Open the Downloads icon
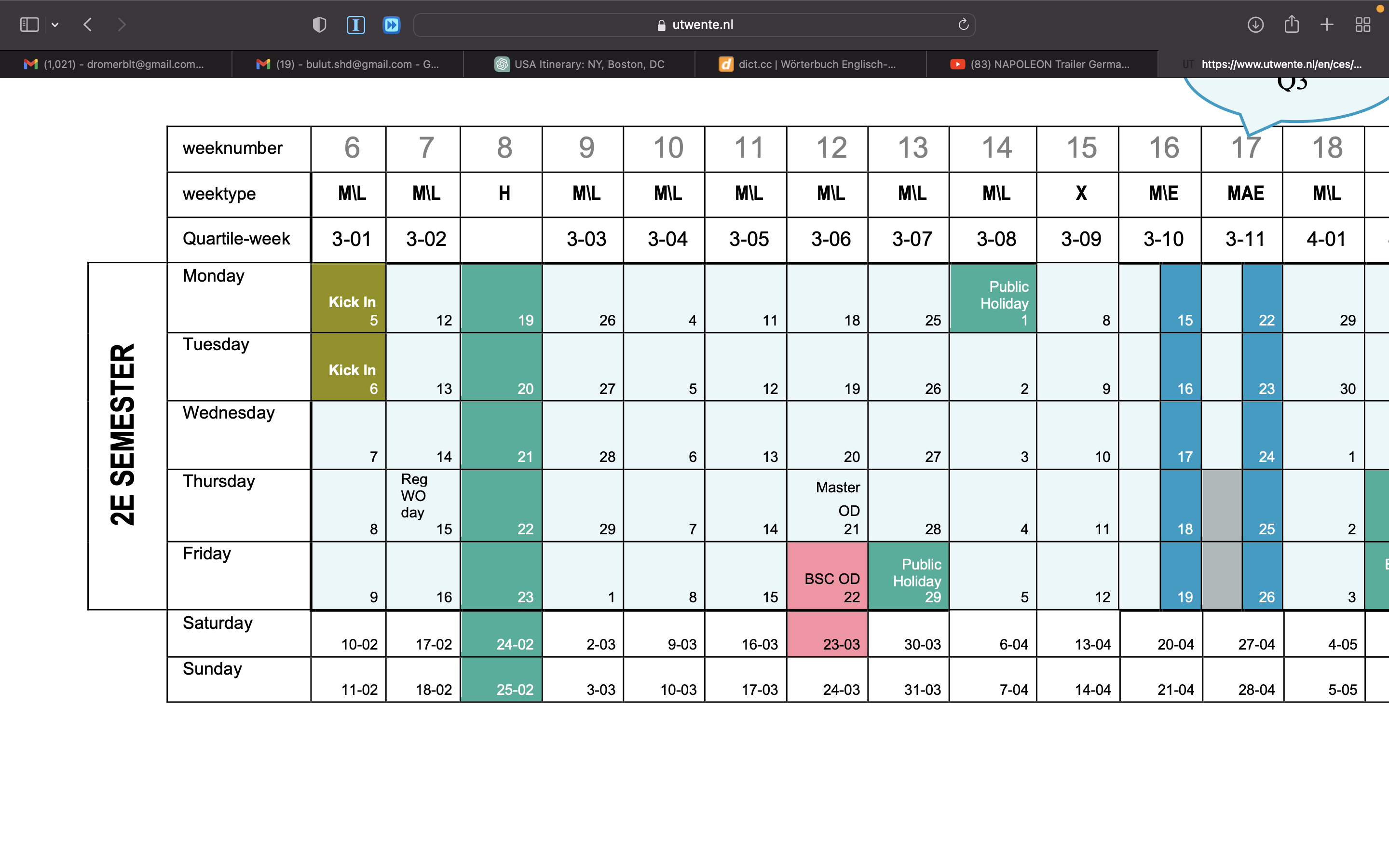The image size is (1389, 868). [x=1255, y=25]
